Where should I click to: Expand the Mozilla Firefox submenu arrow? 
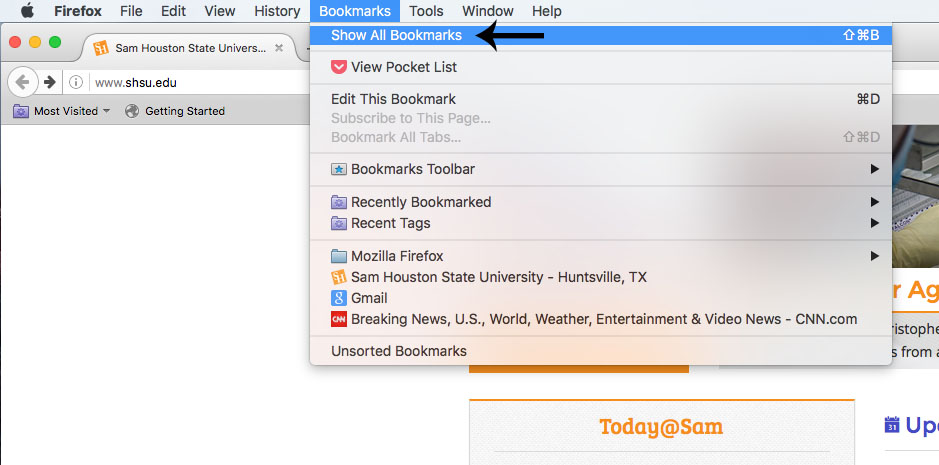point(874,256)
